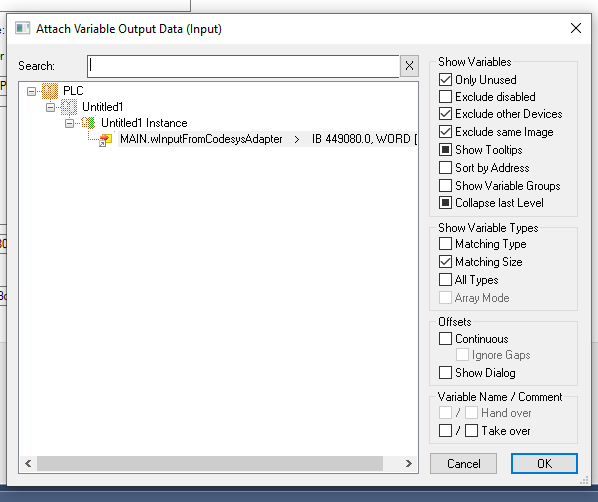Click the Untitled1 Instance icon
This screenshot has height=502, width=598.
(x=88, y=123)
